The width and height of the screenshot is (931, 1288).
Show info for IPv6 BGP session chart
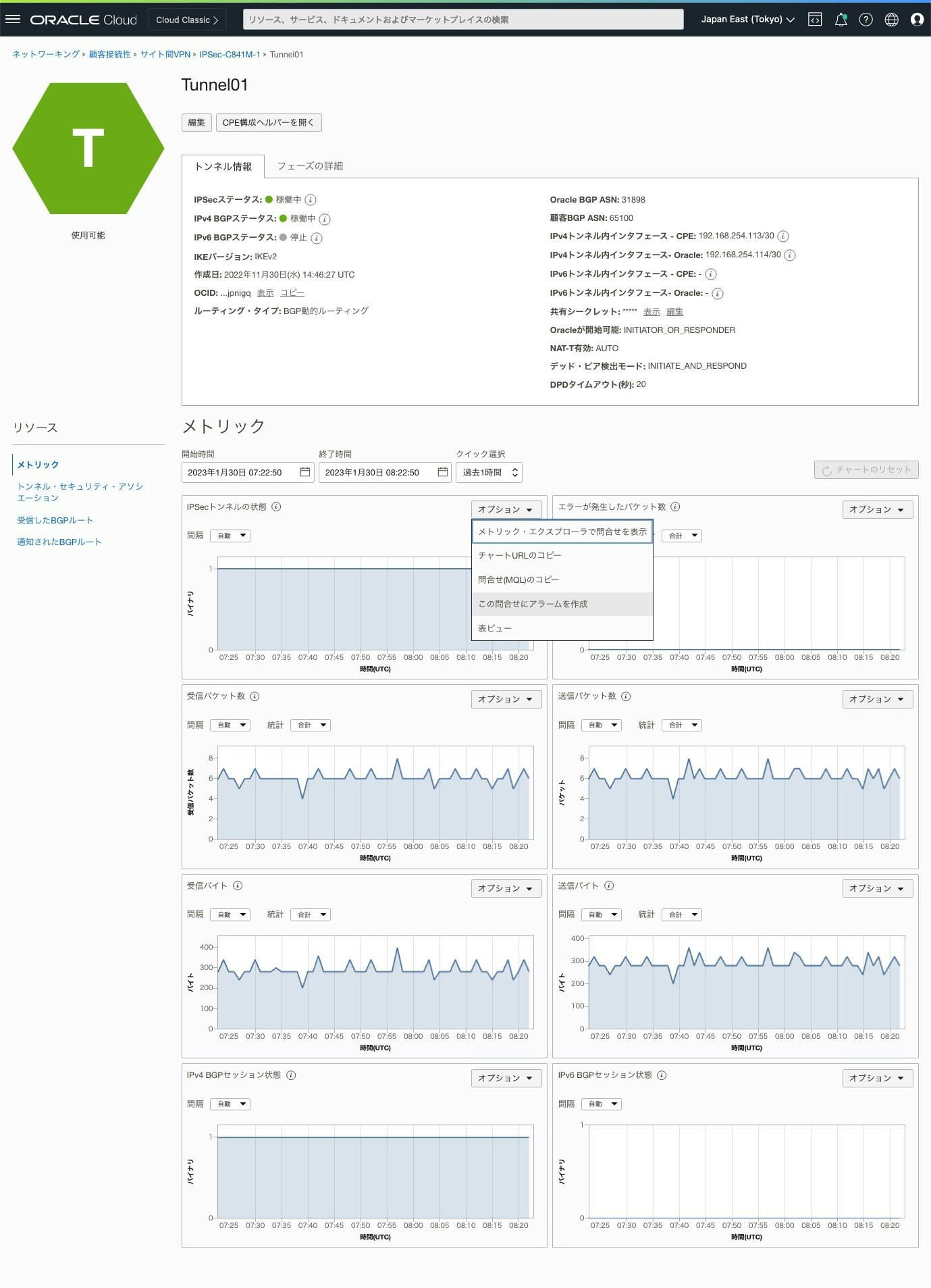tap(662, 1075)
